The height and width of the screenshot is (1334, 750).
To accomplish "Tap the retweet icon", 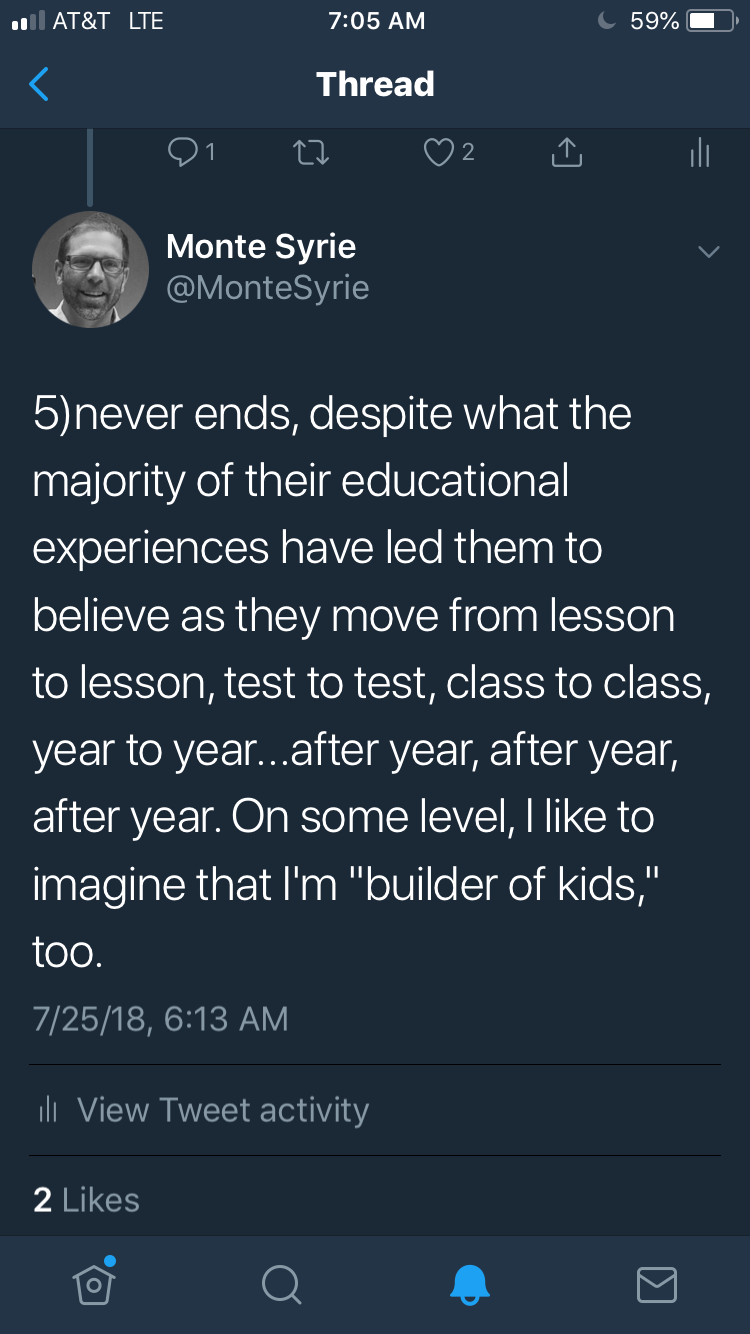I will [311, 152].
